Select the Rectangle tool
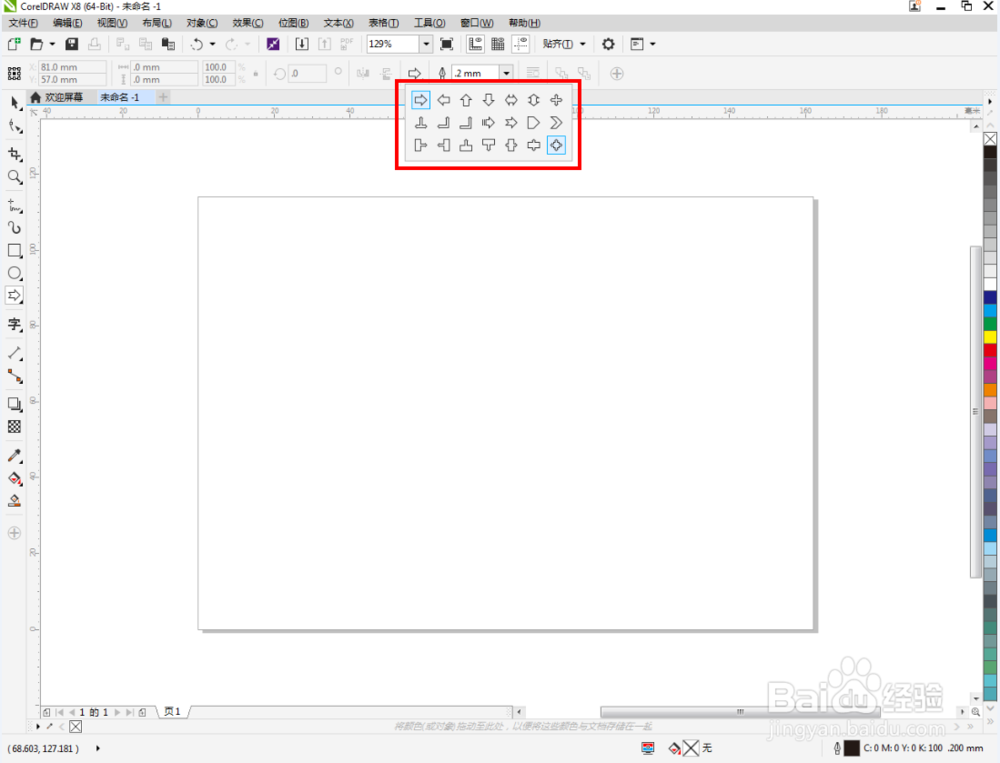This screenshot has width=1000, height=763. (x=14, y=250)
